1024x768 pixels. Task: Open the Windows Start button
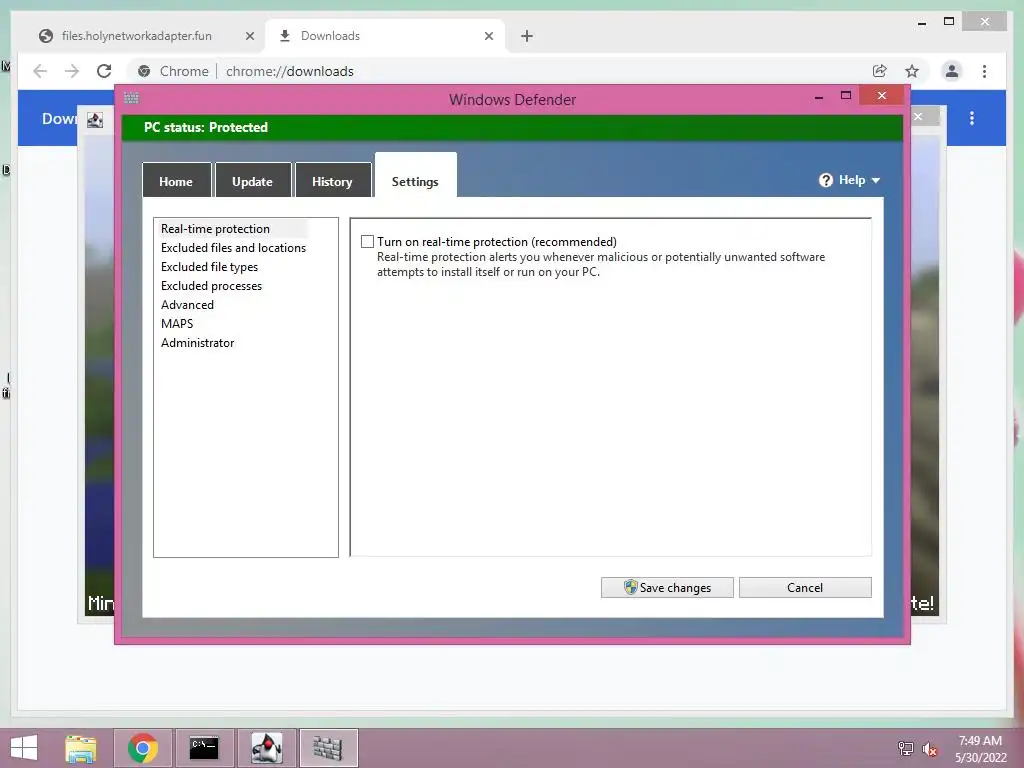pos(24,748)
